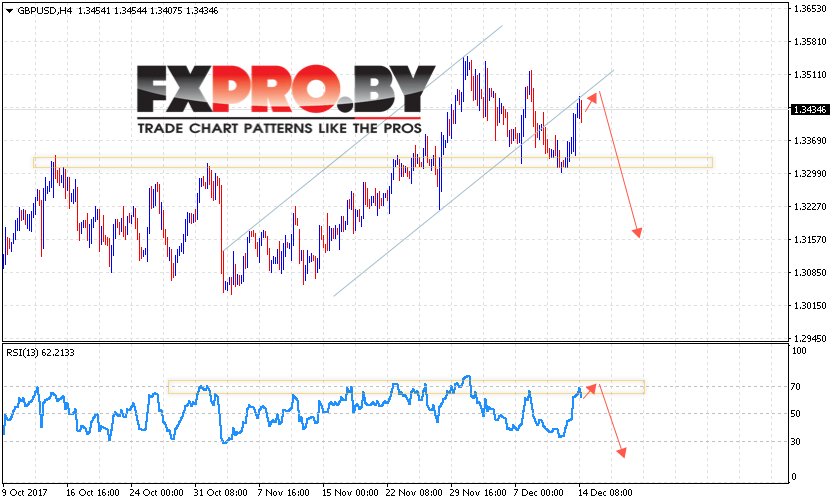Select the RSI scale value 30
The image size is (831, 504).
pyautogui.click(x=795, y=441)
